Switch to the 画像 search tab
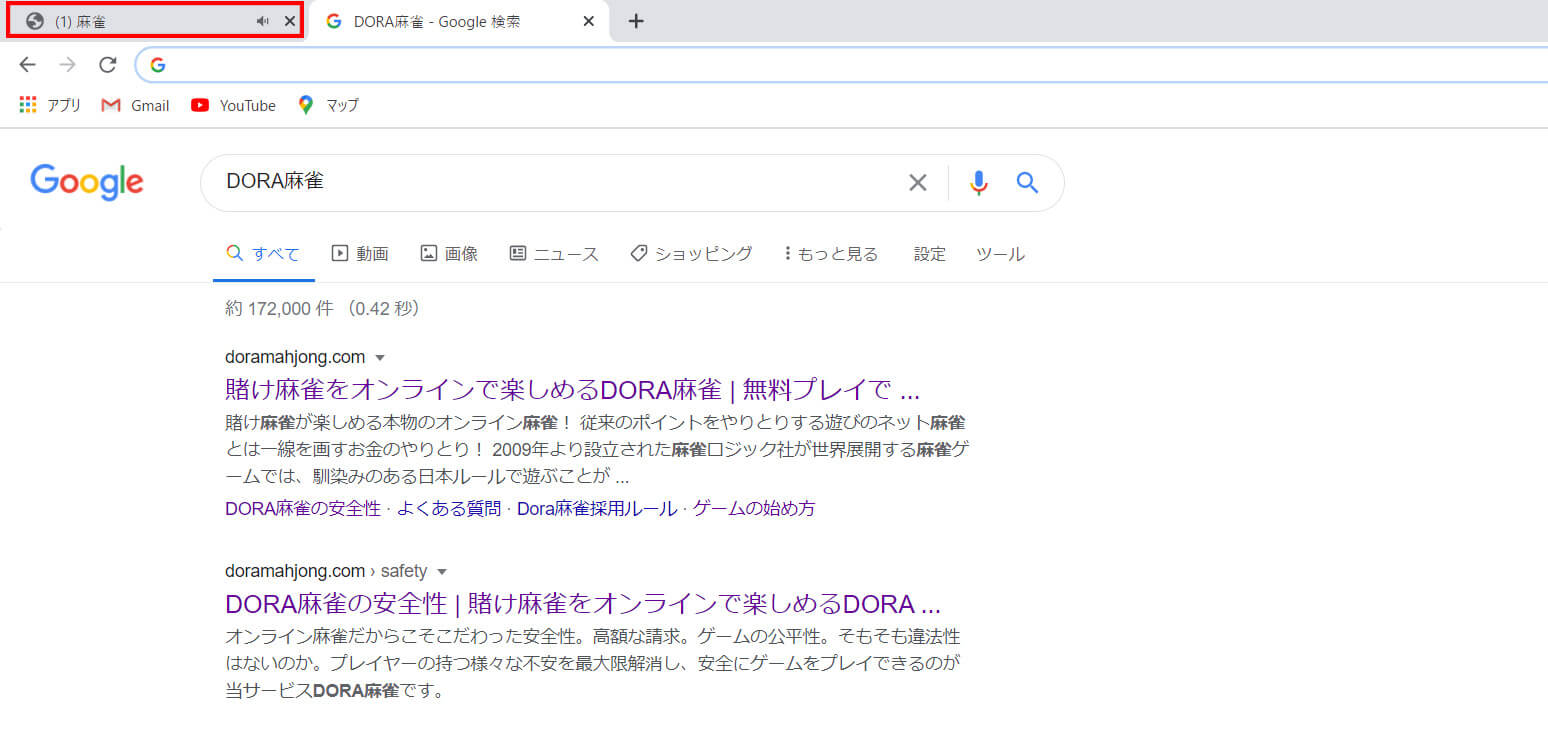Screen dimensions: 1548x737 (449, 254)
